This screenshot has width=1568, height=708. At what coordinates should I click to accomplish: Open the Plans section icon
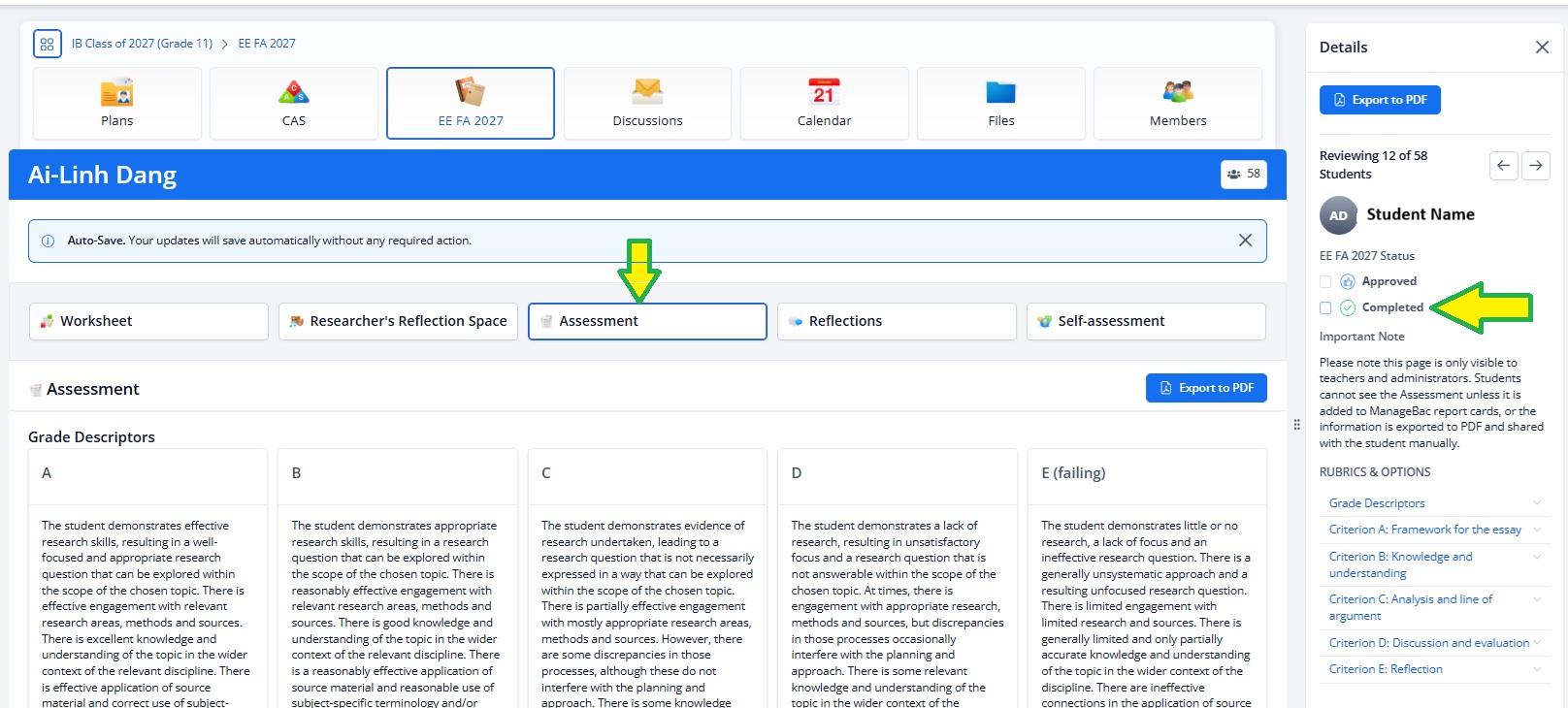click(116, 93)
